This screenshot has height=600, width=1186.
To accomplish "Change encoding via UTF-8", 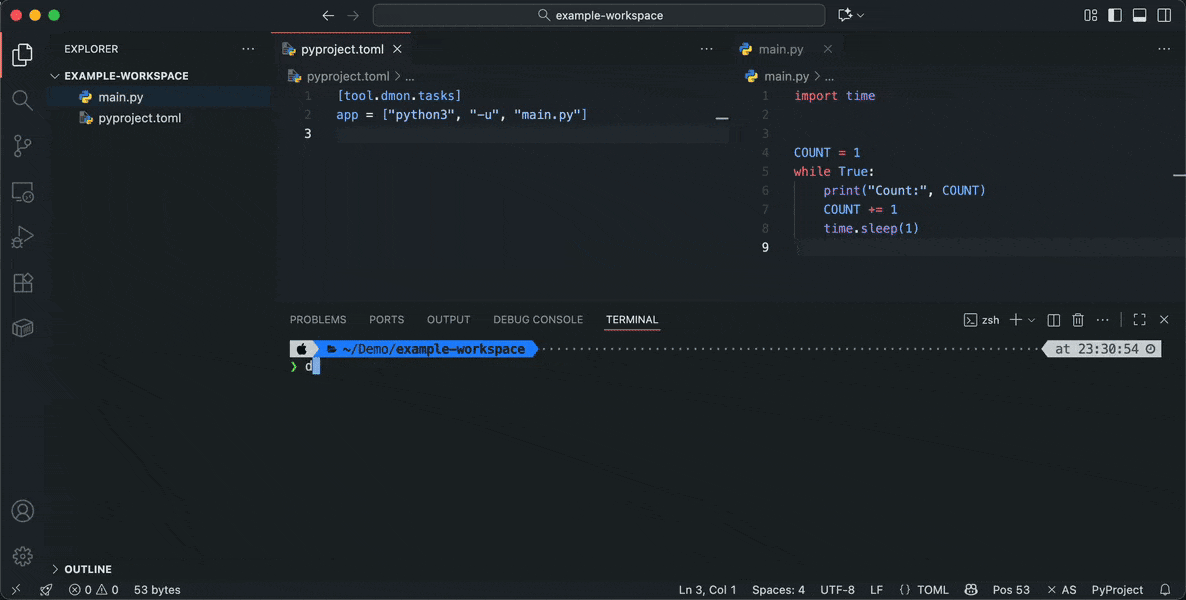I will point(837,590).
